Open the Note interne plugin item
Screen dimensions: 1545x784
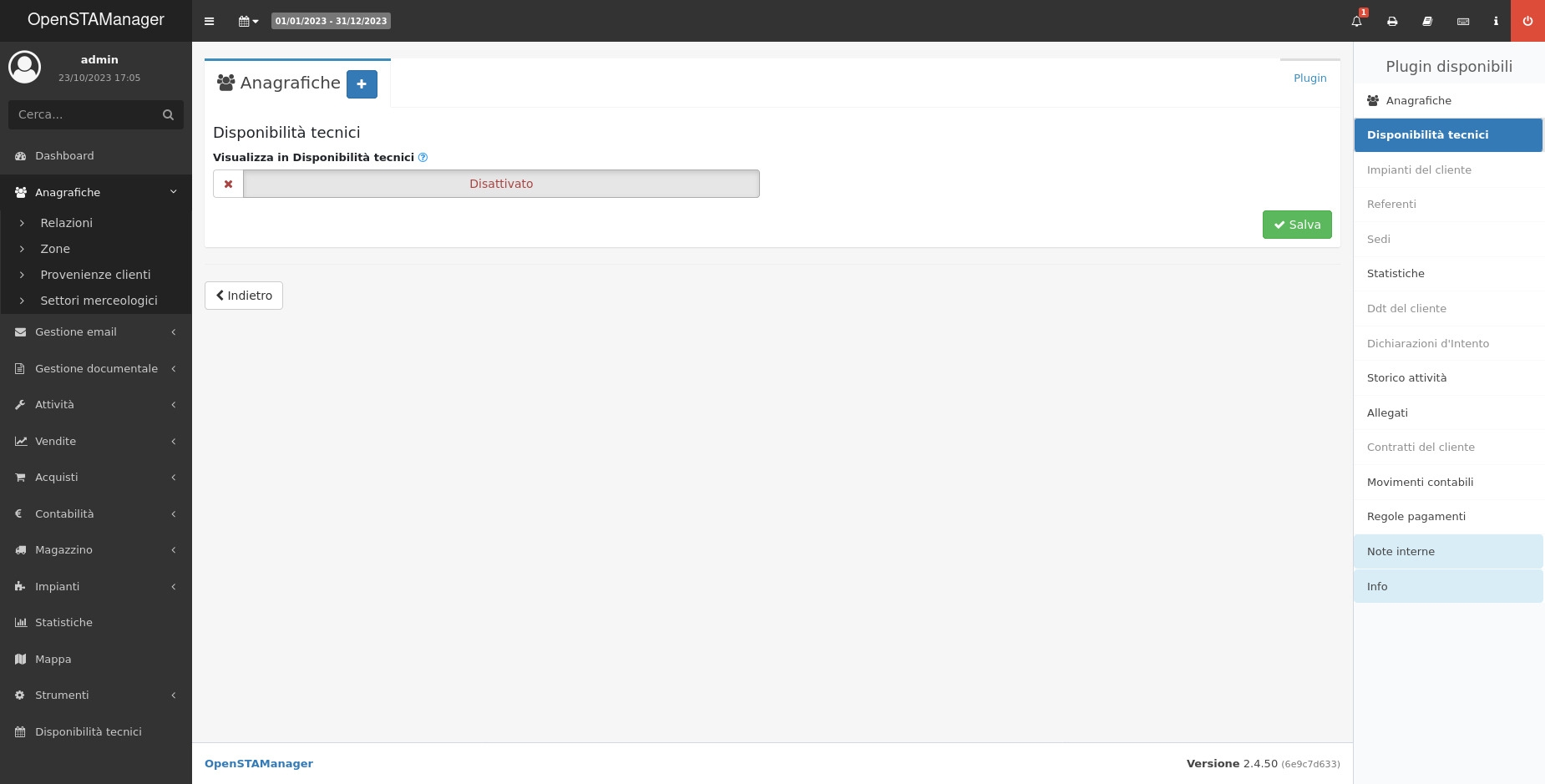[x=1401, y=551]
